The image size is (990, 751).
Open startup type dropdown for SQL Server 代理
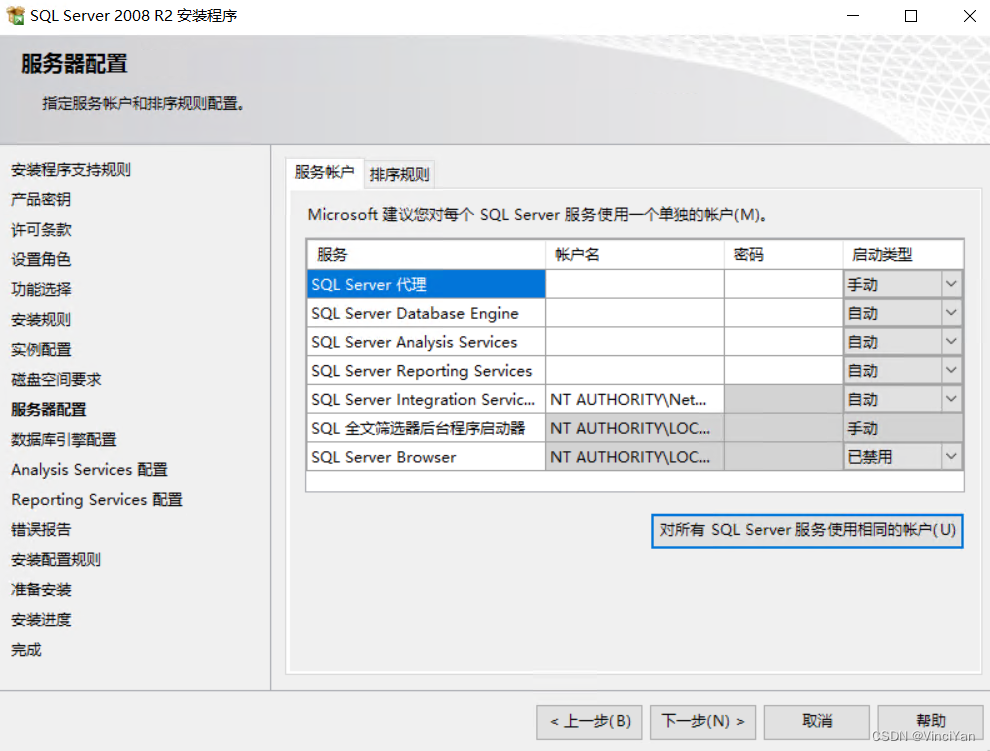(951, 284)
